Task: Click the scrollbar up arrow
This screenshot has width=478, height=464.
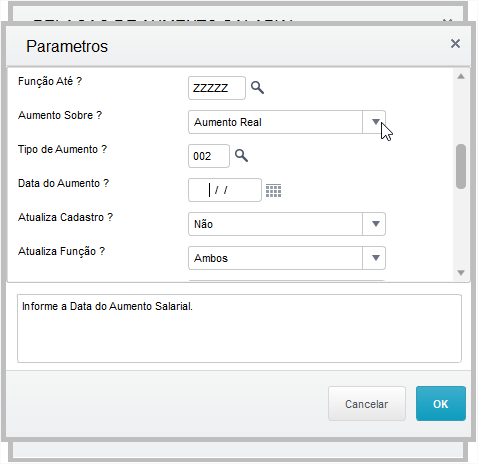Action: [461, 77]
